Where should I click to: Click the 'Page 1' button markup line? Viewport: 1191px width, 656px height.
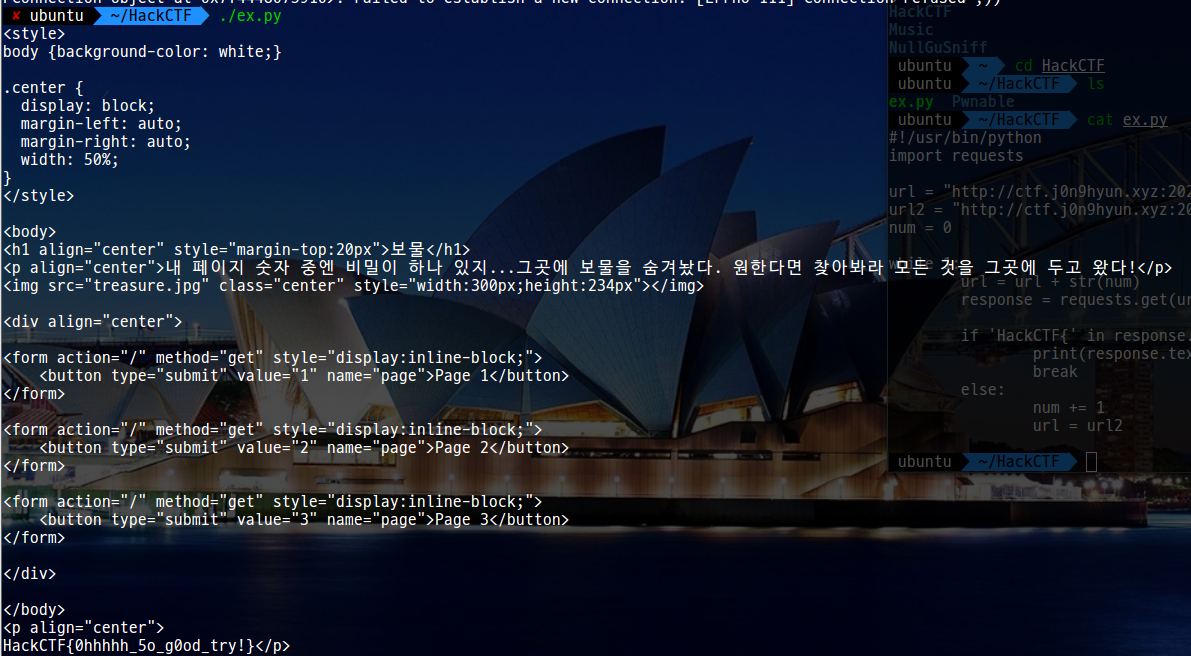click(304, 376)
